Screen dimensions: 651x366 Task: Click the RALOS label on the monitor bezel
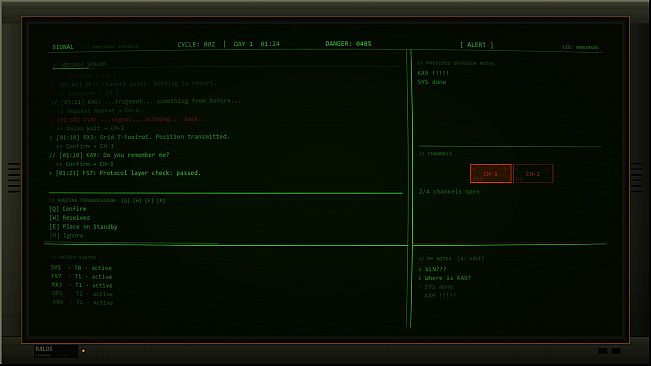[44, 349]
